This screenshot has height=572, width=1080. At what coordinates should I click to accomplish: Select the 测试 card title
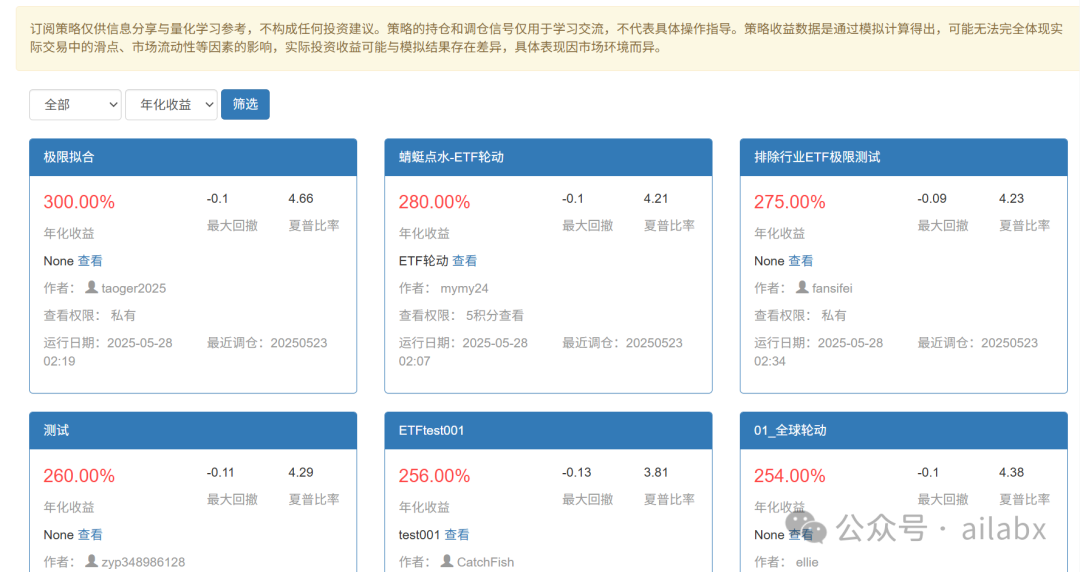tap(56, 431)
